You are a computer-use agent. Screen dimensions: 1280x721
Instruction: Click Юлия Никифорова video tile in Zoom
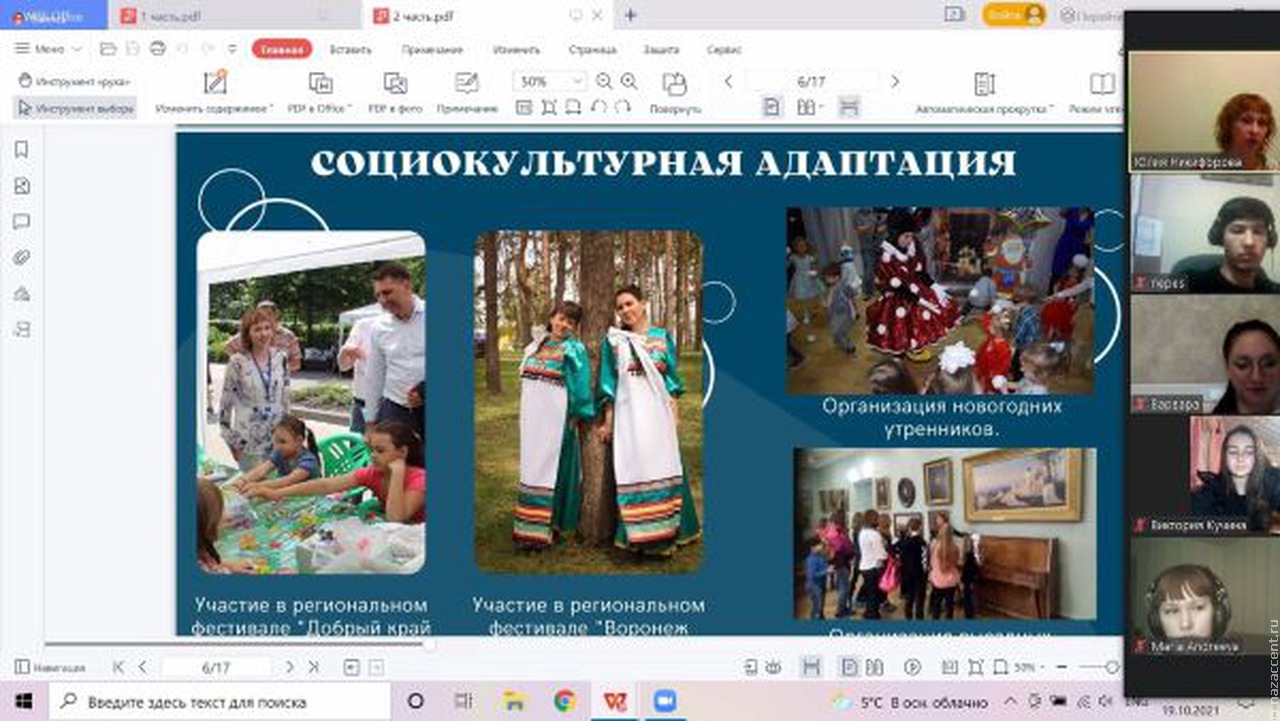point(1204,110)
